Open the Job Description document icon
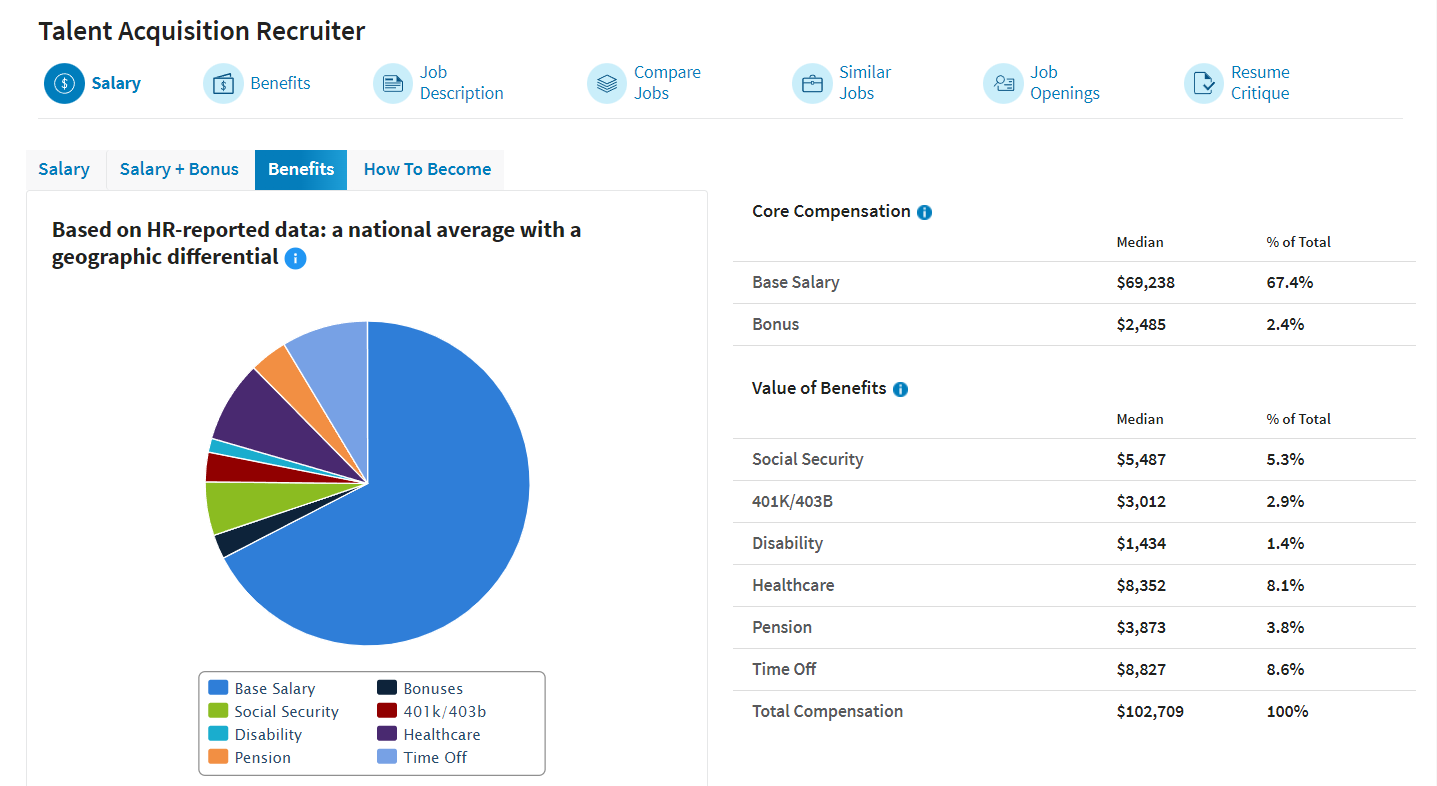Screen dimensions: 1437x786 click(393, 83)
